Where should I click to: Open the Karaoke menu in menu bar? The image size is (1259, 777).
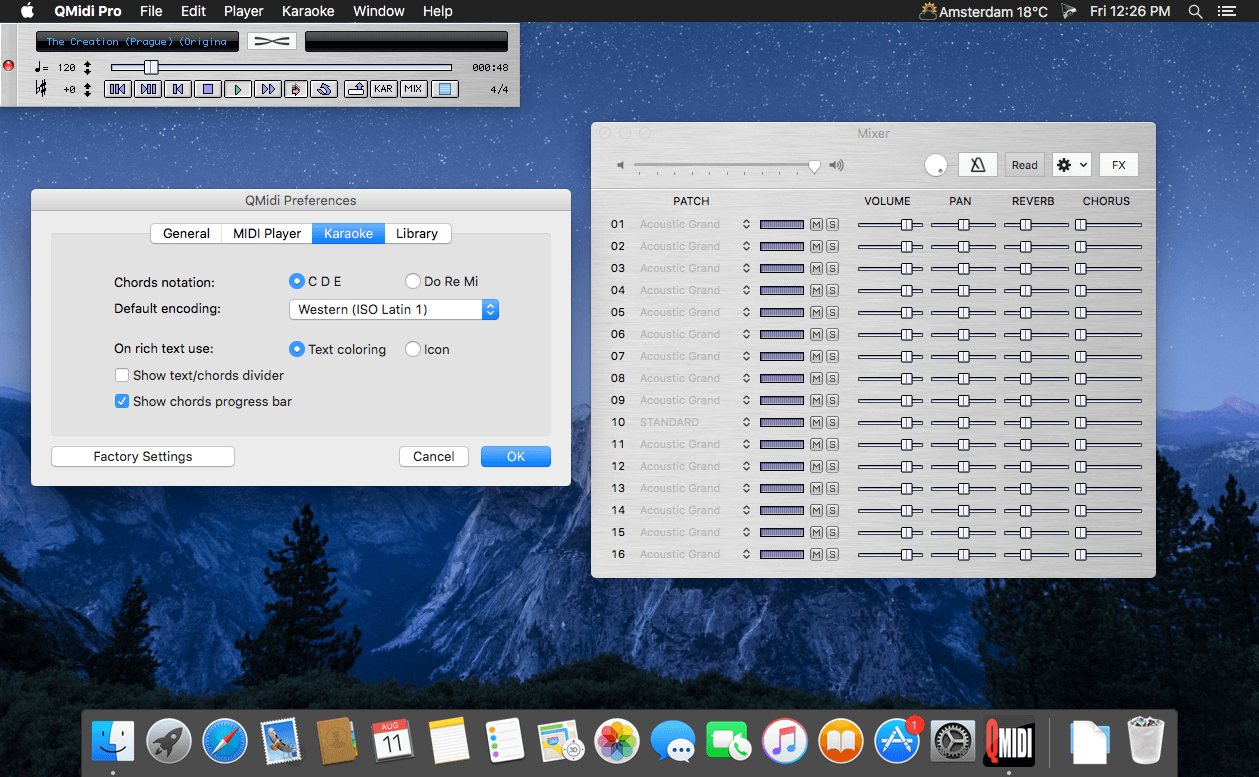[x=307, y=11]
